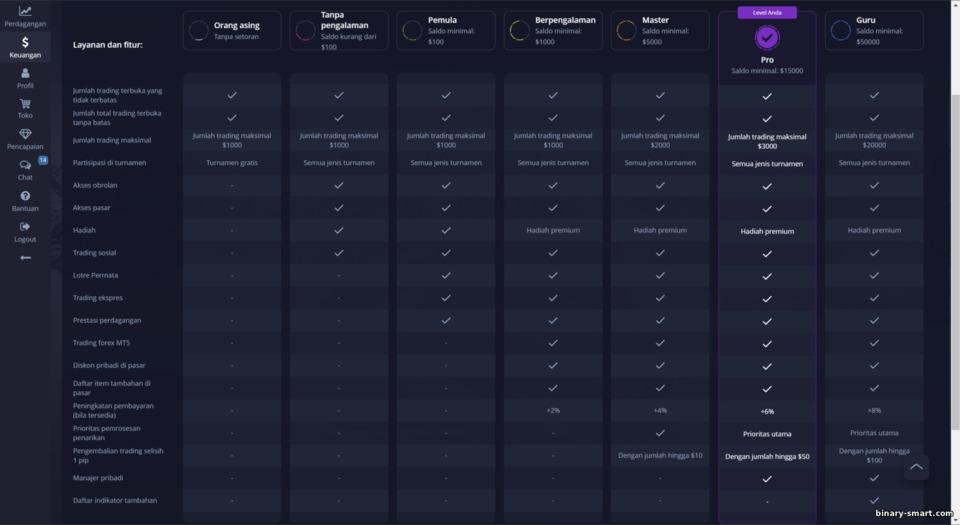Select the Pemula level card
Screen dimensions: 960x525
(x=446, y=31)
